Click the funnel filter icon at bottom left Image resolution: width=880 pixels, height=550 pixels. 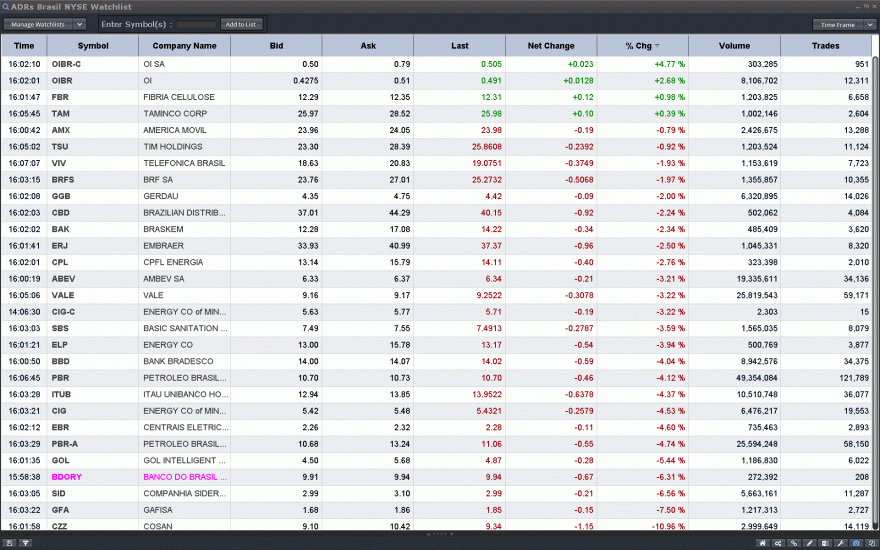[x=25, y=543]
